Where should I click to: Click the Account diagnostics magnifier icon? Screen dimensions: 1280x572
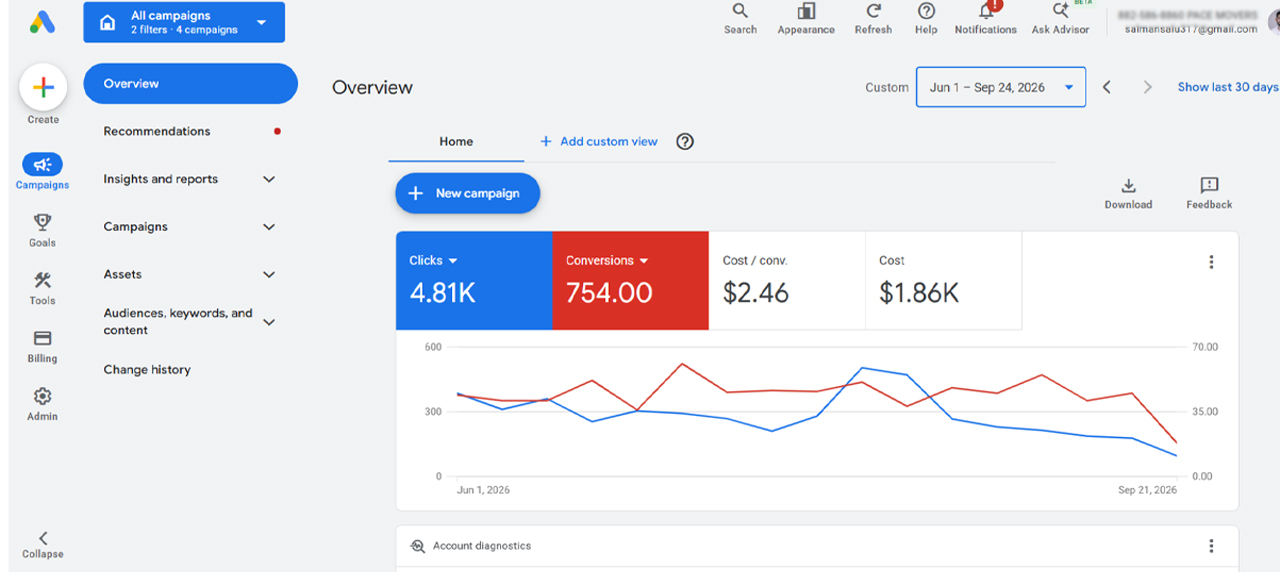(x=418, y=546)
